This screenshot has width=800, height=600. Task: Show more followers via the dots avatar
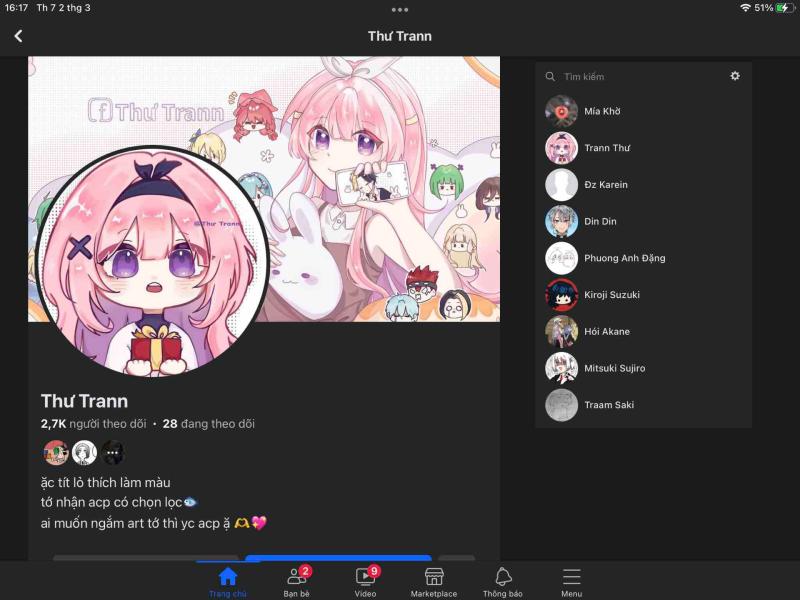pyautogui.click(x=113, y=453)
